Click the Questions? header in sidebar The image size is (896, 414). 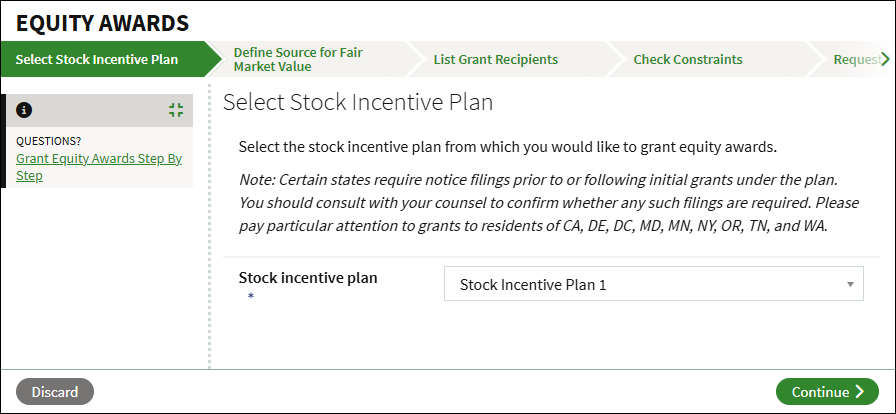(49, 141)
